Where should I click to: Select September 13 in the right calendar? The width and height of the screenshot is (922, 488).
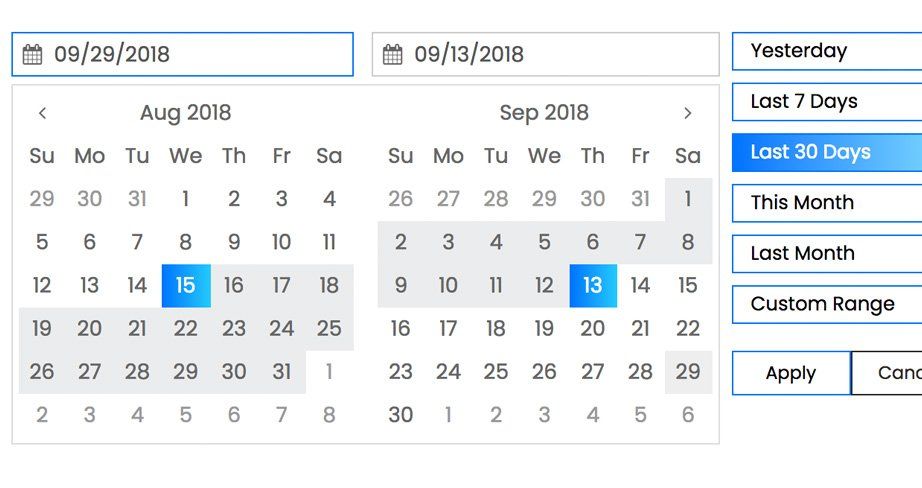(x=593, y=286)
